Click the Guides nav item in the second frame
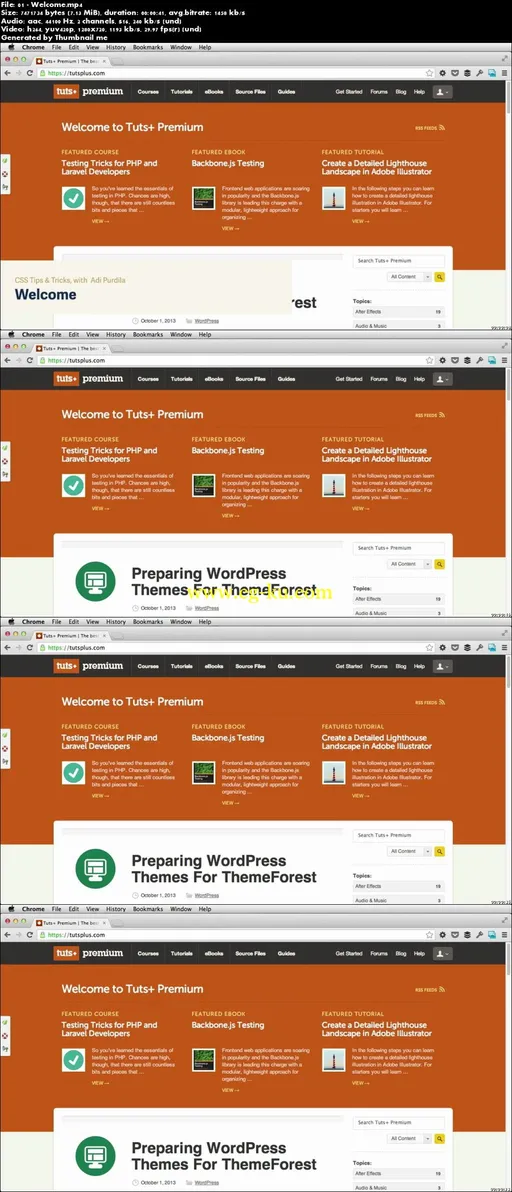 [286, 379]
